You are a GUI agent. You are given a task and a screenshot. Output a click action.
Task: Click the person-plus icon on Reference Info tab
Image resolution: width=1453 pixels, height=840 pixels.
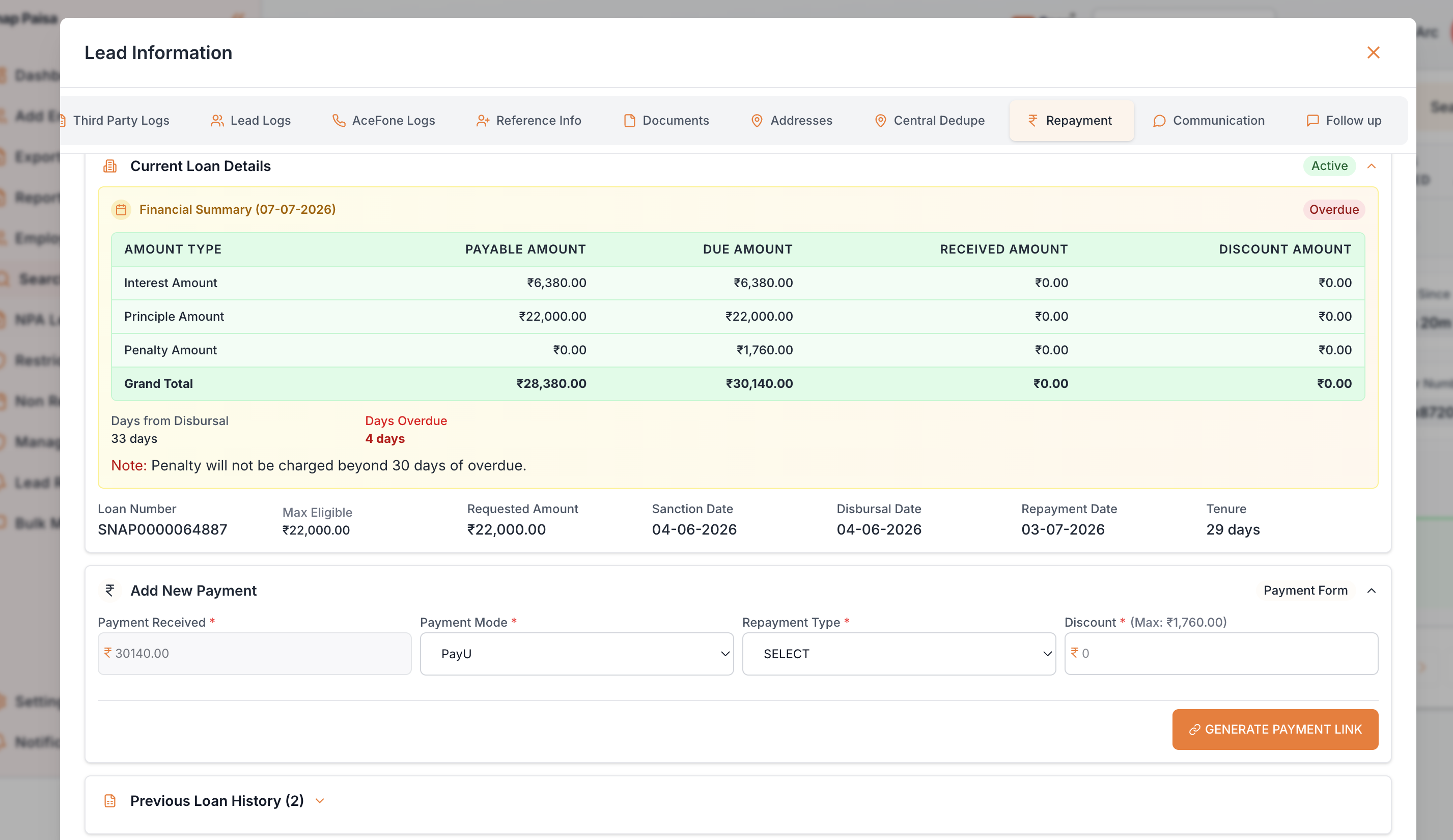point(483,121)
